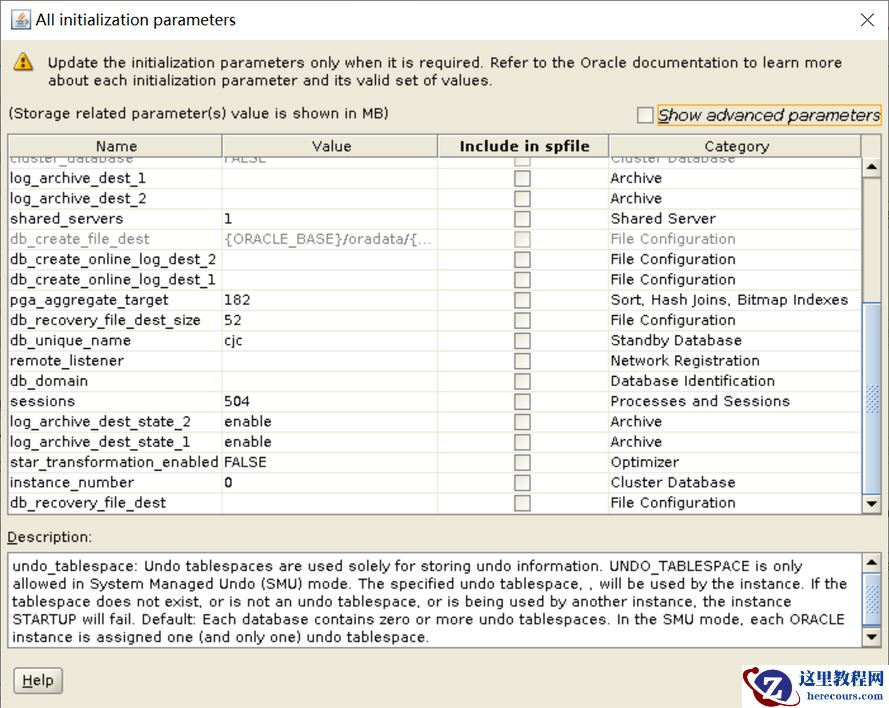Check spfile box for pga_aggregate_target
The width and height of the screenshot is (889, 708).
pyautogui.click(x=522, y=300)
